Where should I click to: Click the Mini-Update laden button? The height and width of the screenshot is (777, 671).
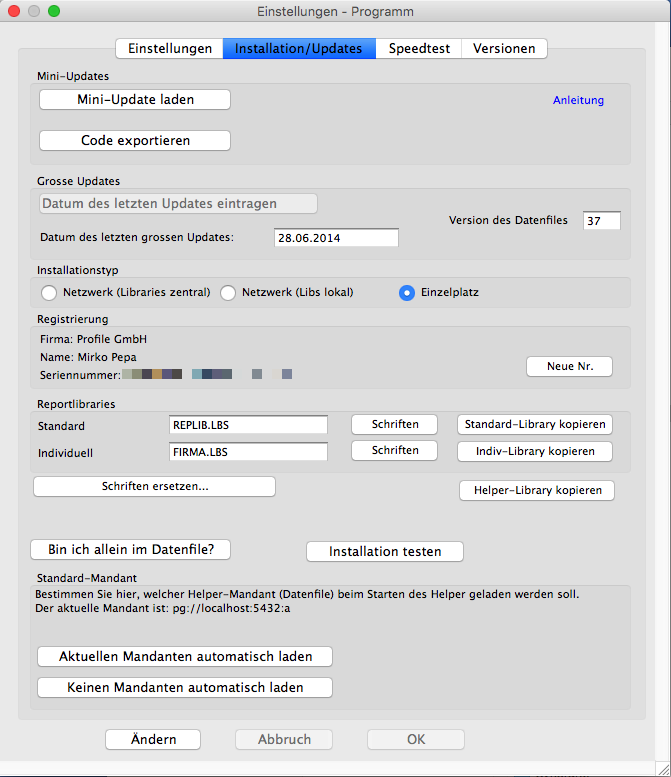coord(135,100)
